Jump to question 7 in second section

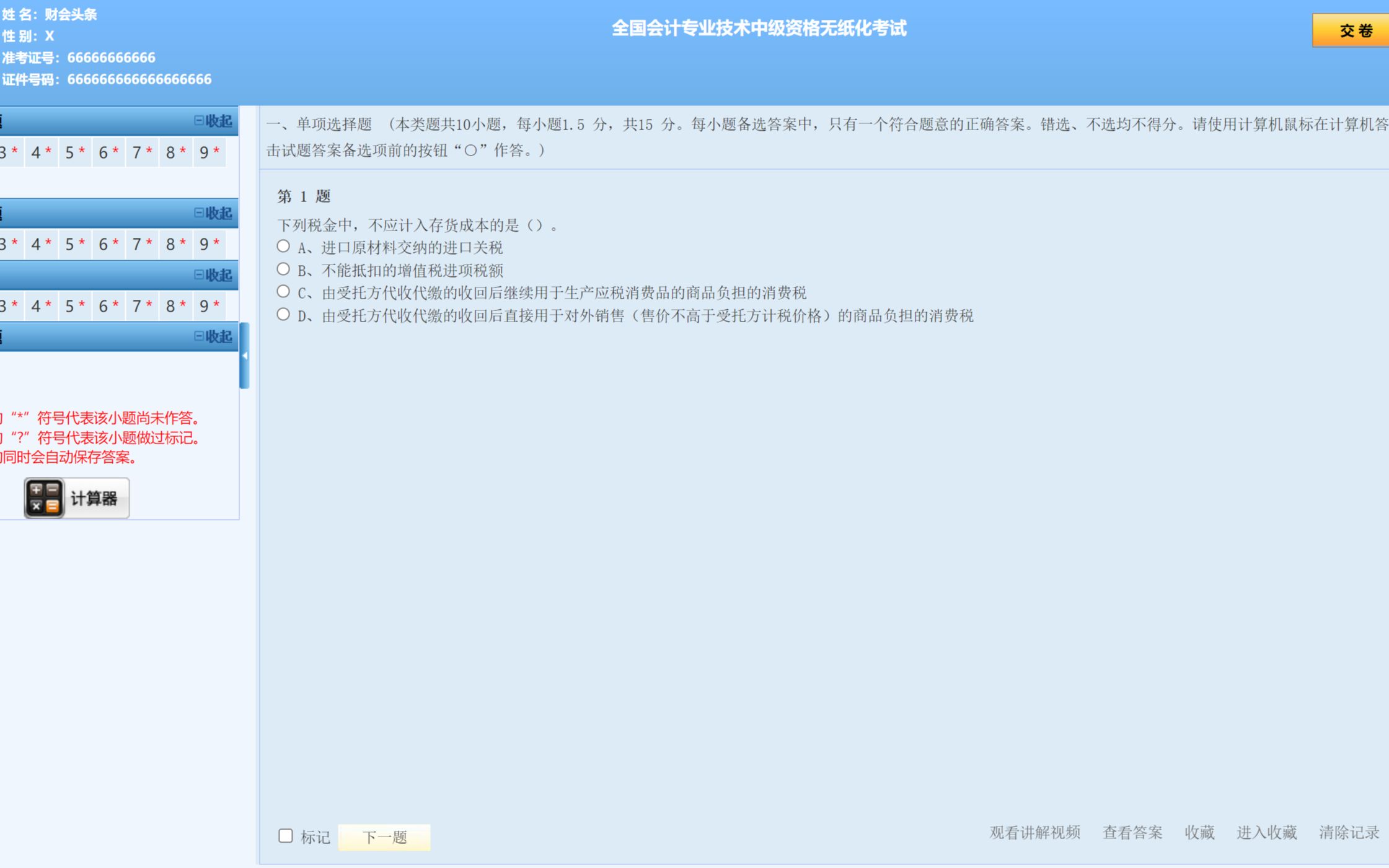pyautogui.click(x=142, y=245)
